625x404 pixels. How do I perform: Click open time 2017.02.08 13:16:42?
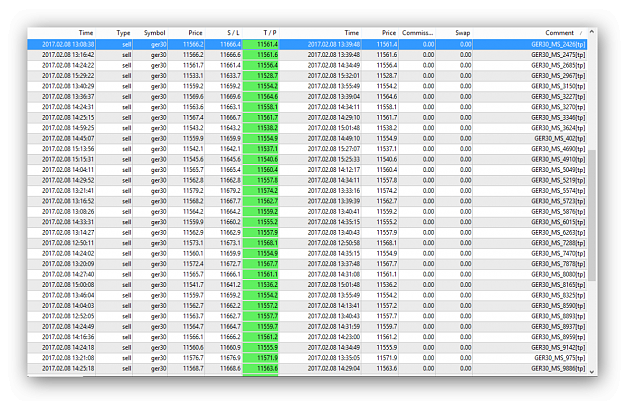point(68,55)
